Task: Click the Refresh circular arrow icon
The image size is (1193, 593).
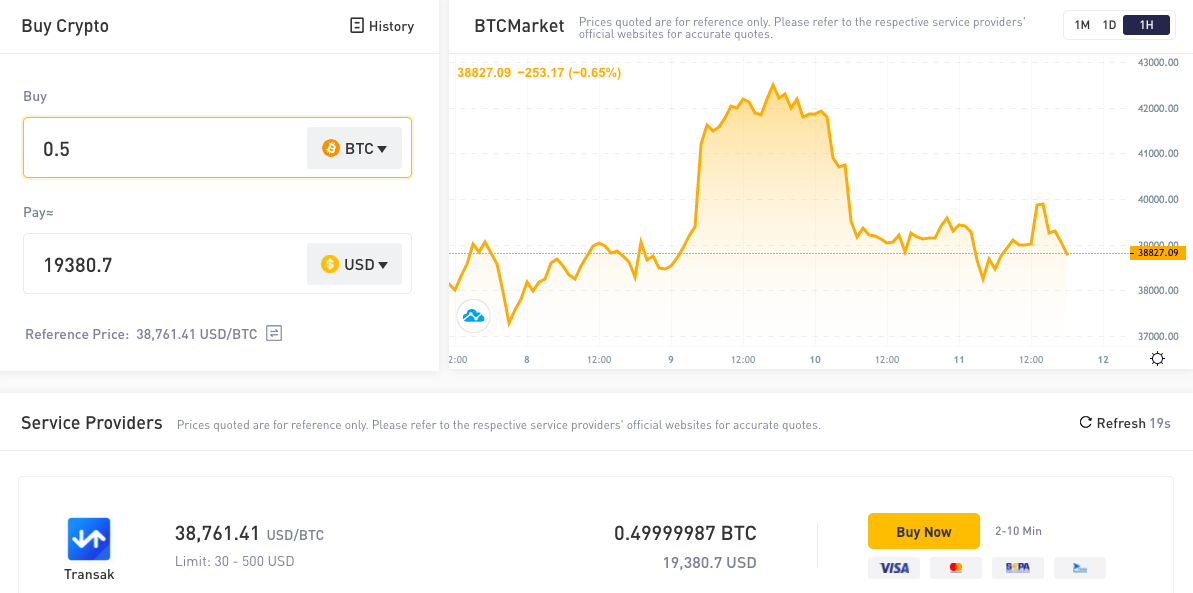Action: (1086, 422)
